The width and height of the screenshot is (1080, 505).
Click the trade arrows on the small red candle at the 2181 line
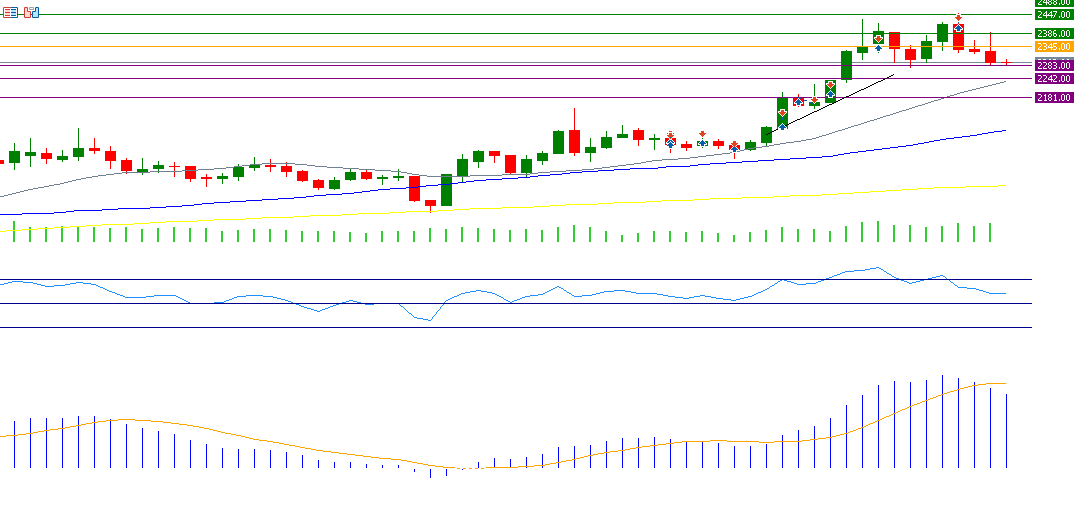pyautogui.click(x=798, y=101)
